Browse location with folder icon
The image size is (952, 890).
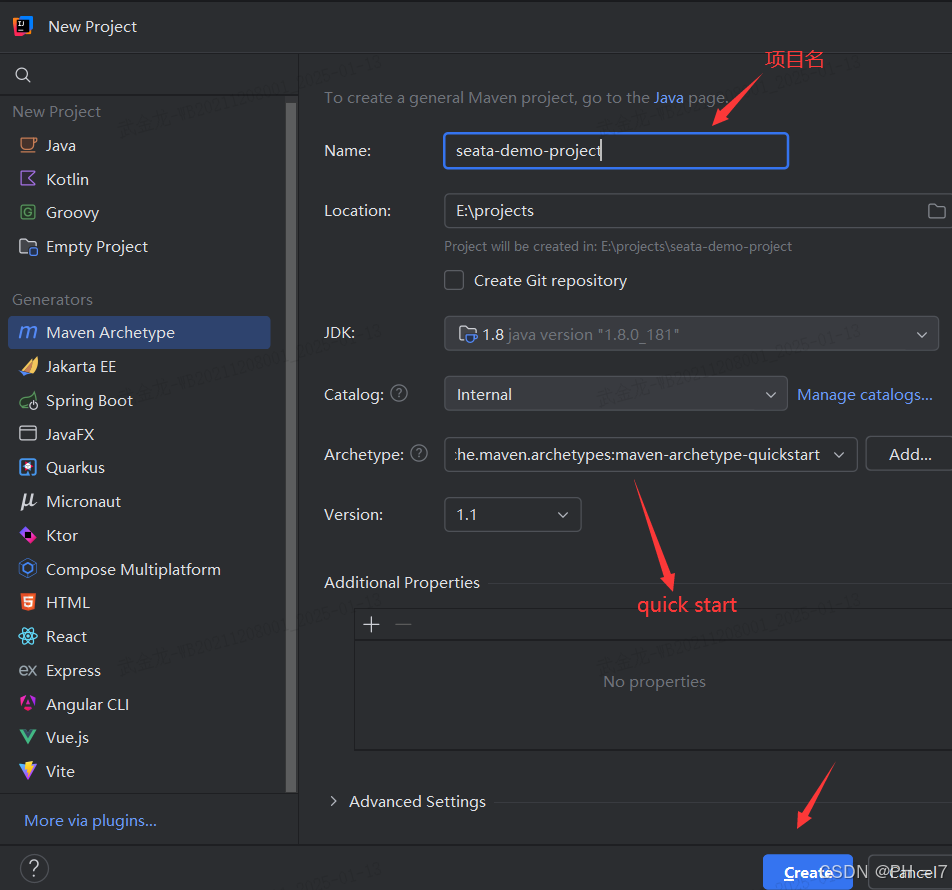936,211
